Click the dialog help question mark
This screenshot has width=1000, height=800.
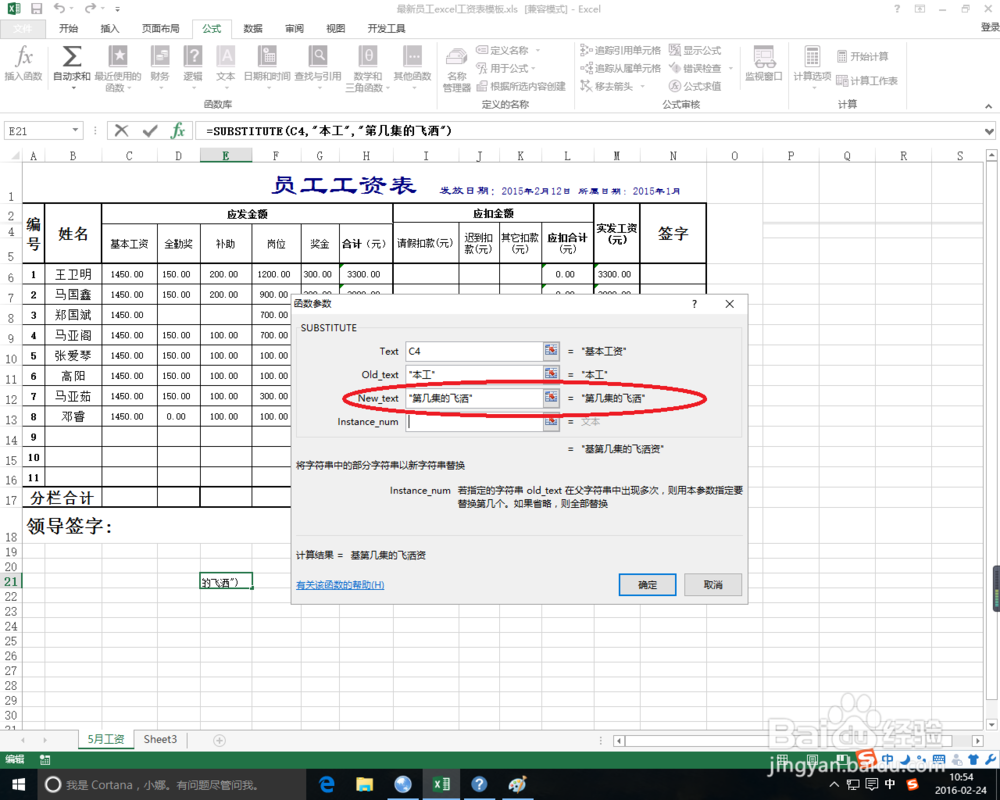pyautogui.click(x=695, y=304)
